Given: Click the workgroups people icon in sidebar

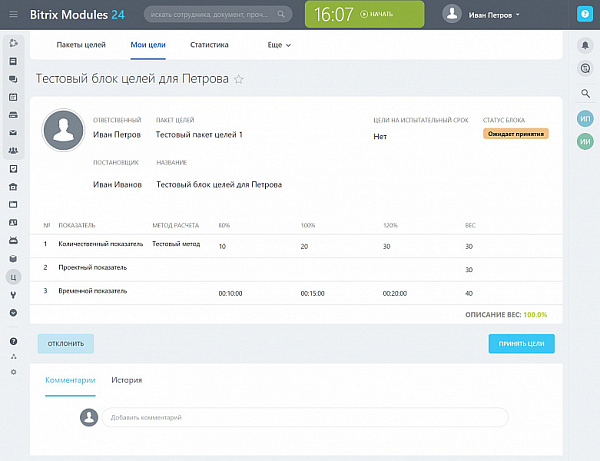Looking at the screenshot, I should click(13, 150).
